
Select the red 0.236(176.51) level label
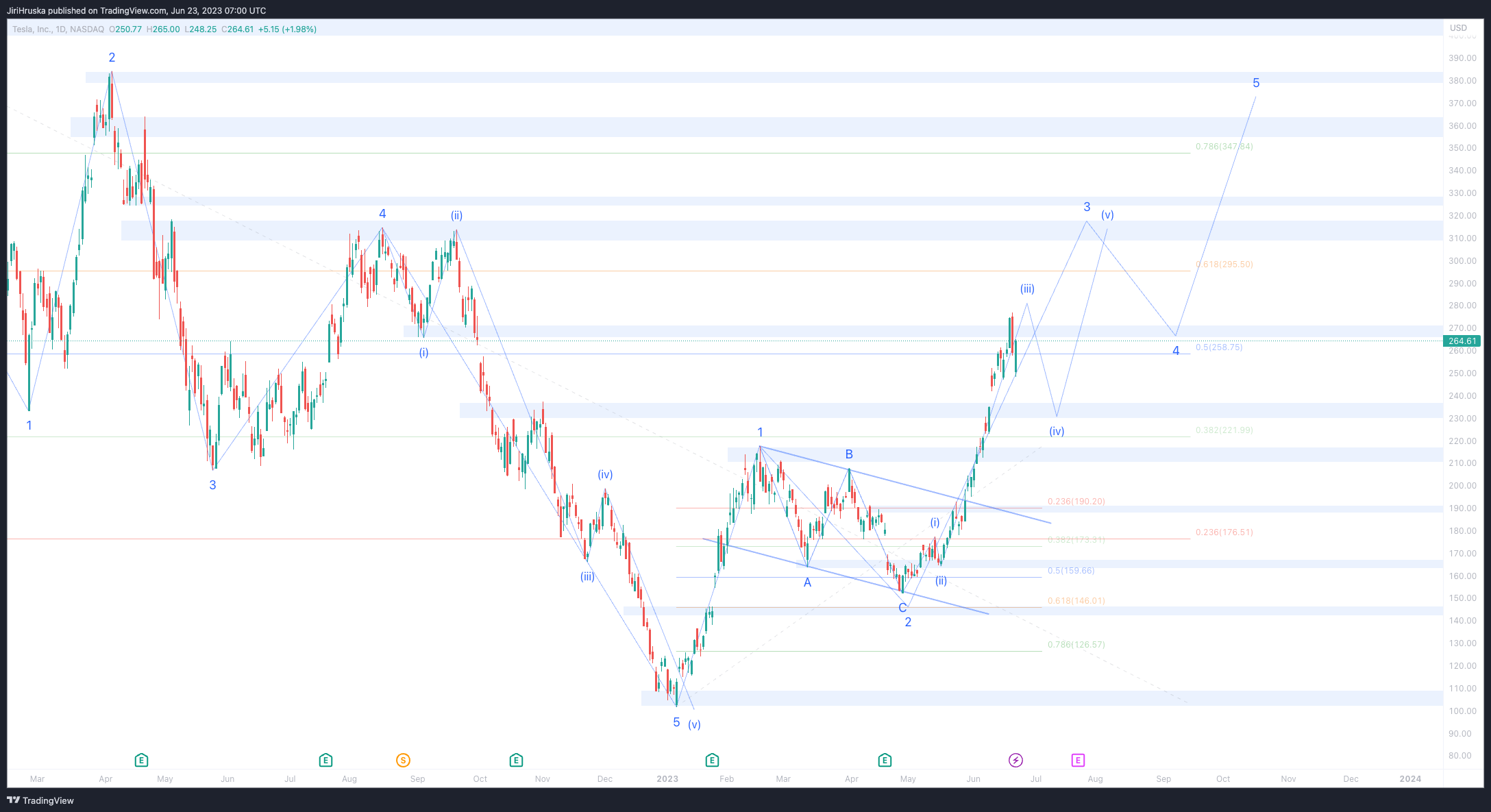[x=1224, y=532]
